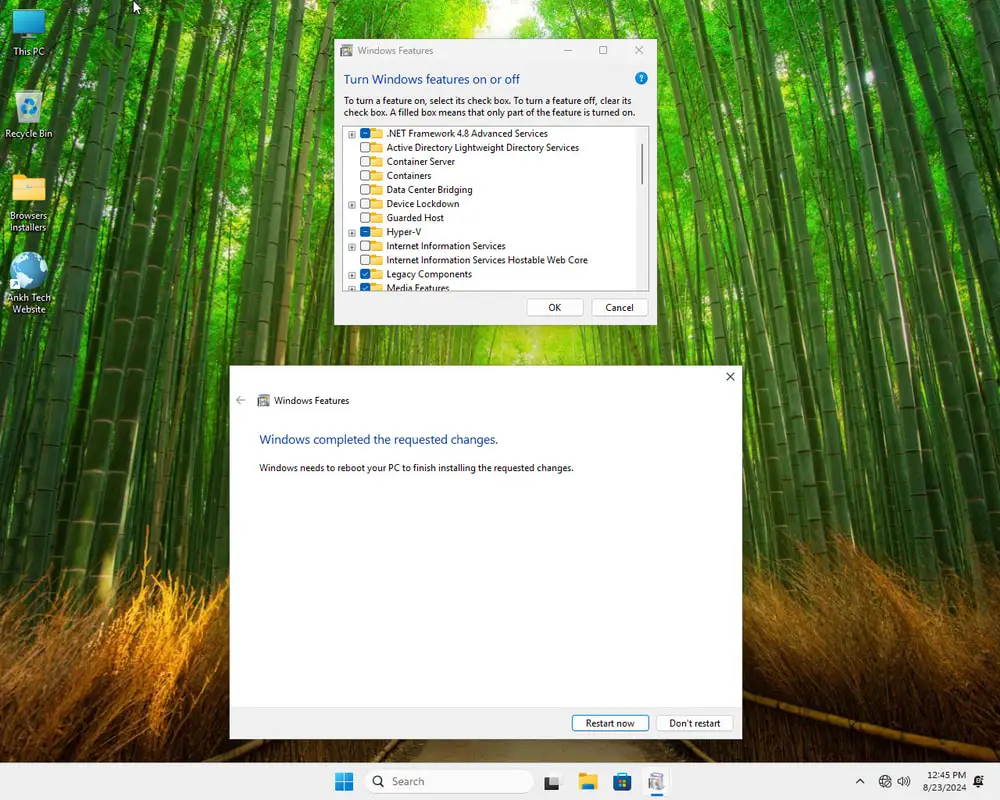This screenshot has height=800, width=1000.
Task: Expand the .NET Framework 4.8 Advanced Services node
Action: pyautogui.click(x=352, y=134)
